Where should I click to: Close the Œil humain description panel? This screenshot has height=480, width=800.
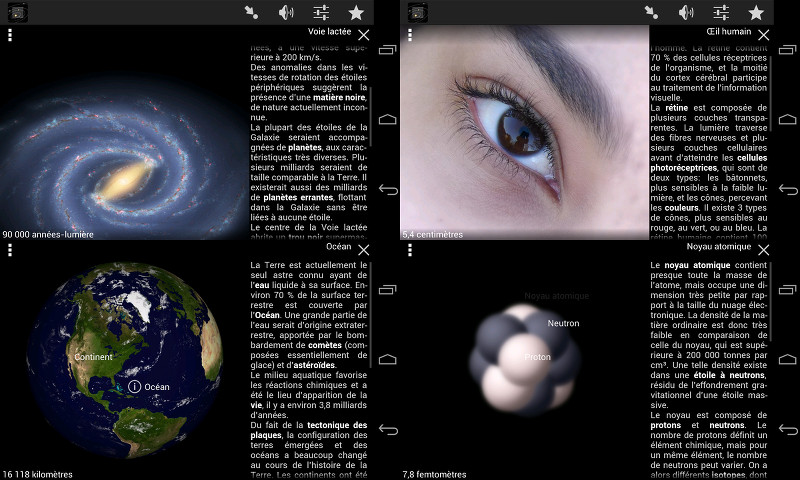[x=764, y=35]
